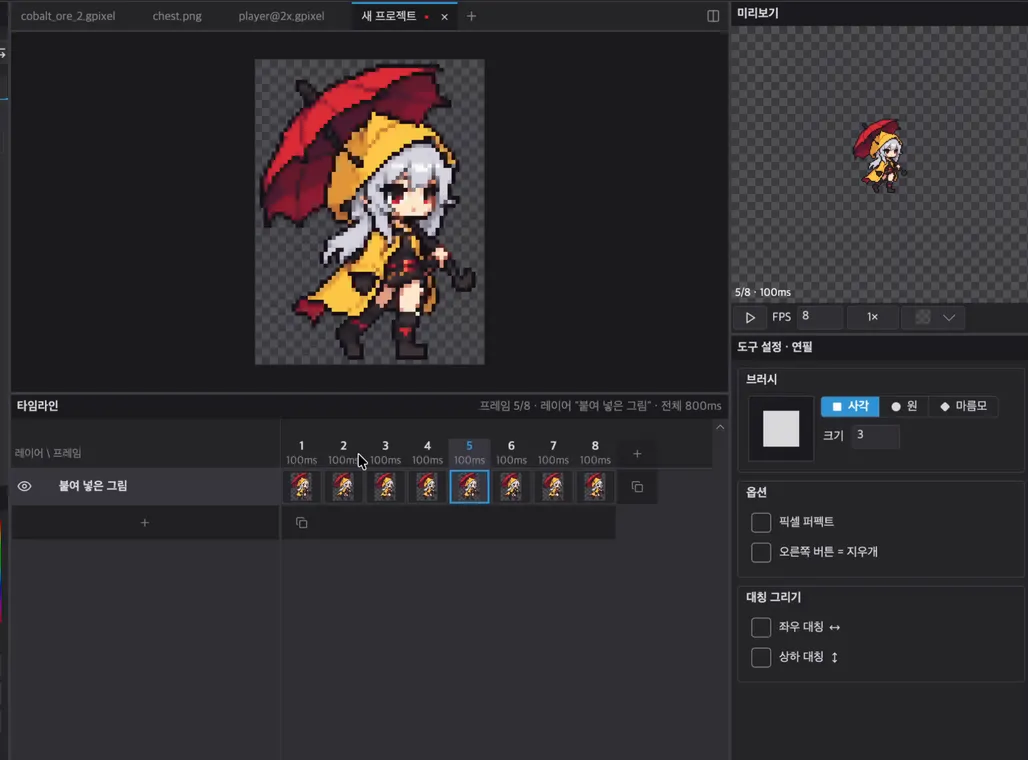Select the 원 brush shape
The width and height of the screenshot is (1028, 760).
coord(904,407)
